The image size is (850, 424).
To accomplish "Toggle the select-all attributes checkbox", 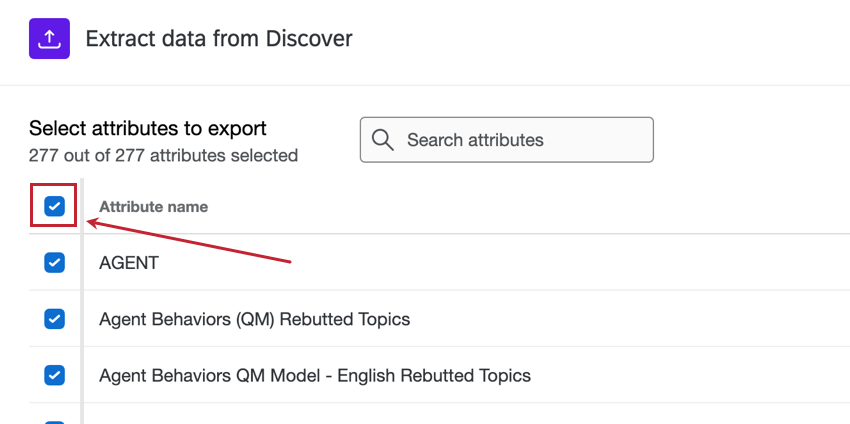I will click(x=54, y=207).
